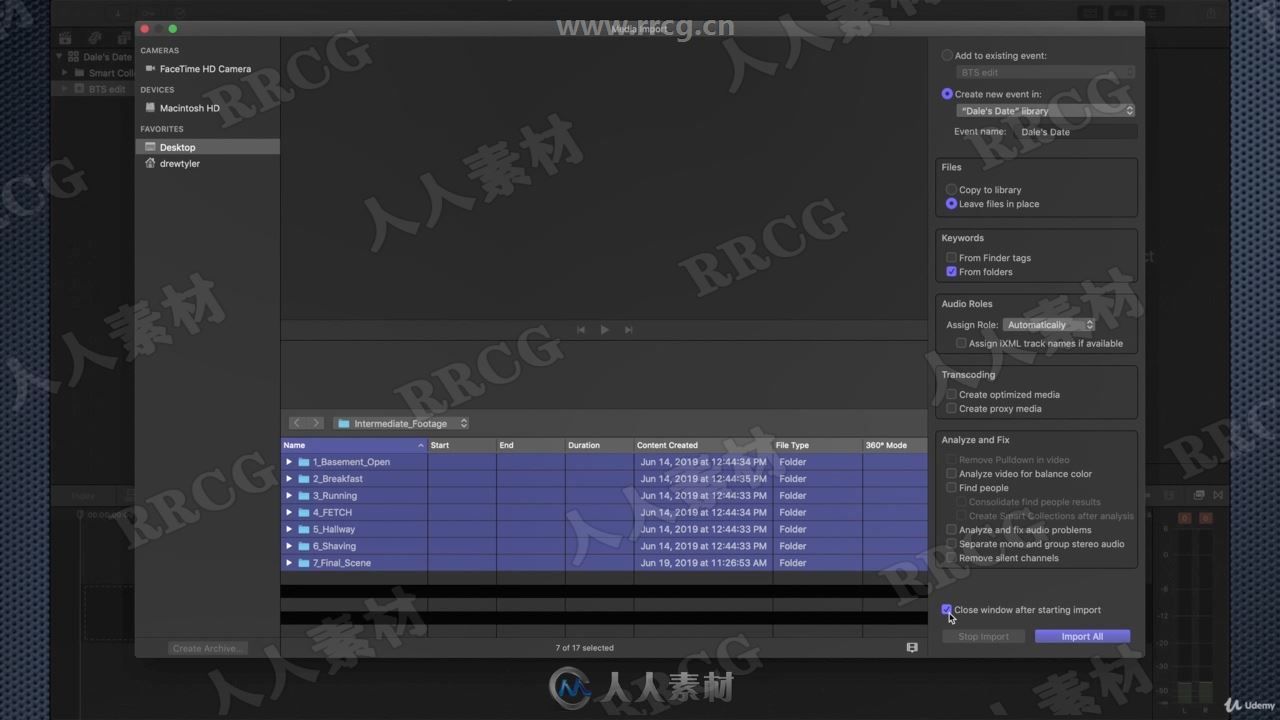The width and height of the screenshot is (1280, 720).
Task: Sort by 360° Mode column header
Action: (895, 445)
